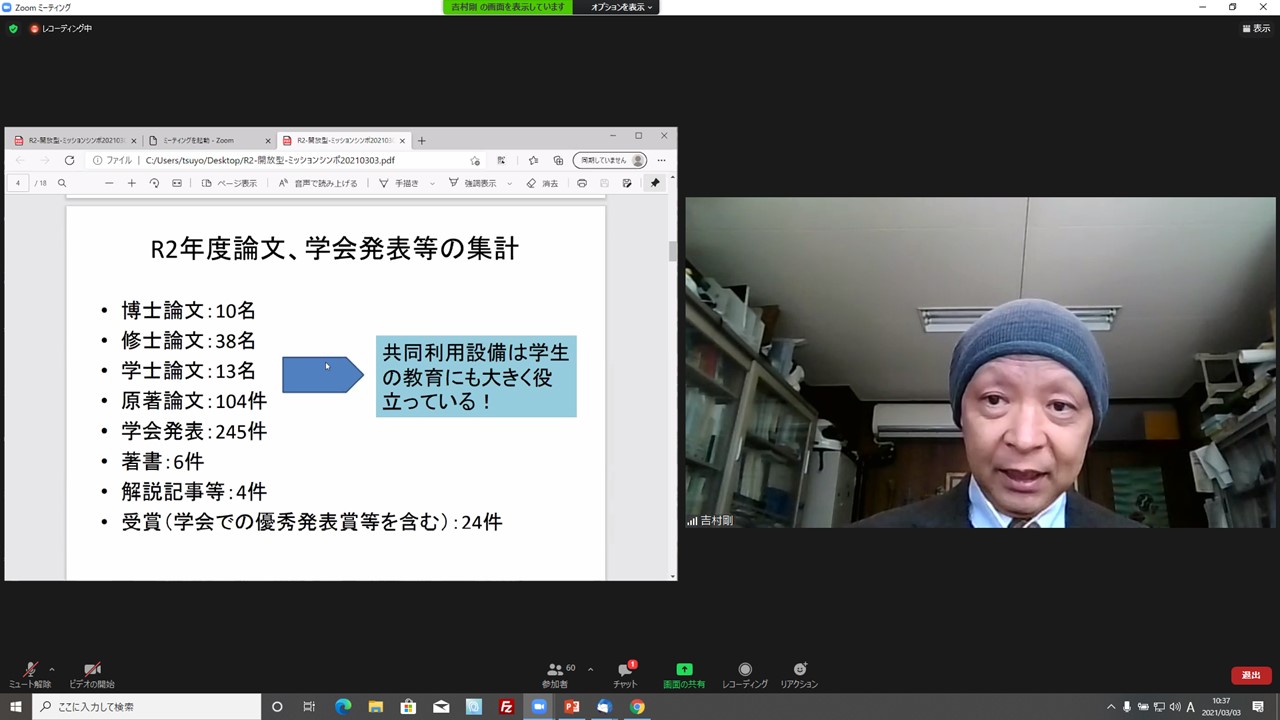Expand the 強調表示 color dropdown

coord(509,184)
